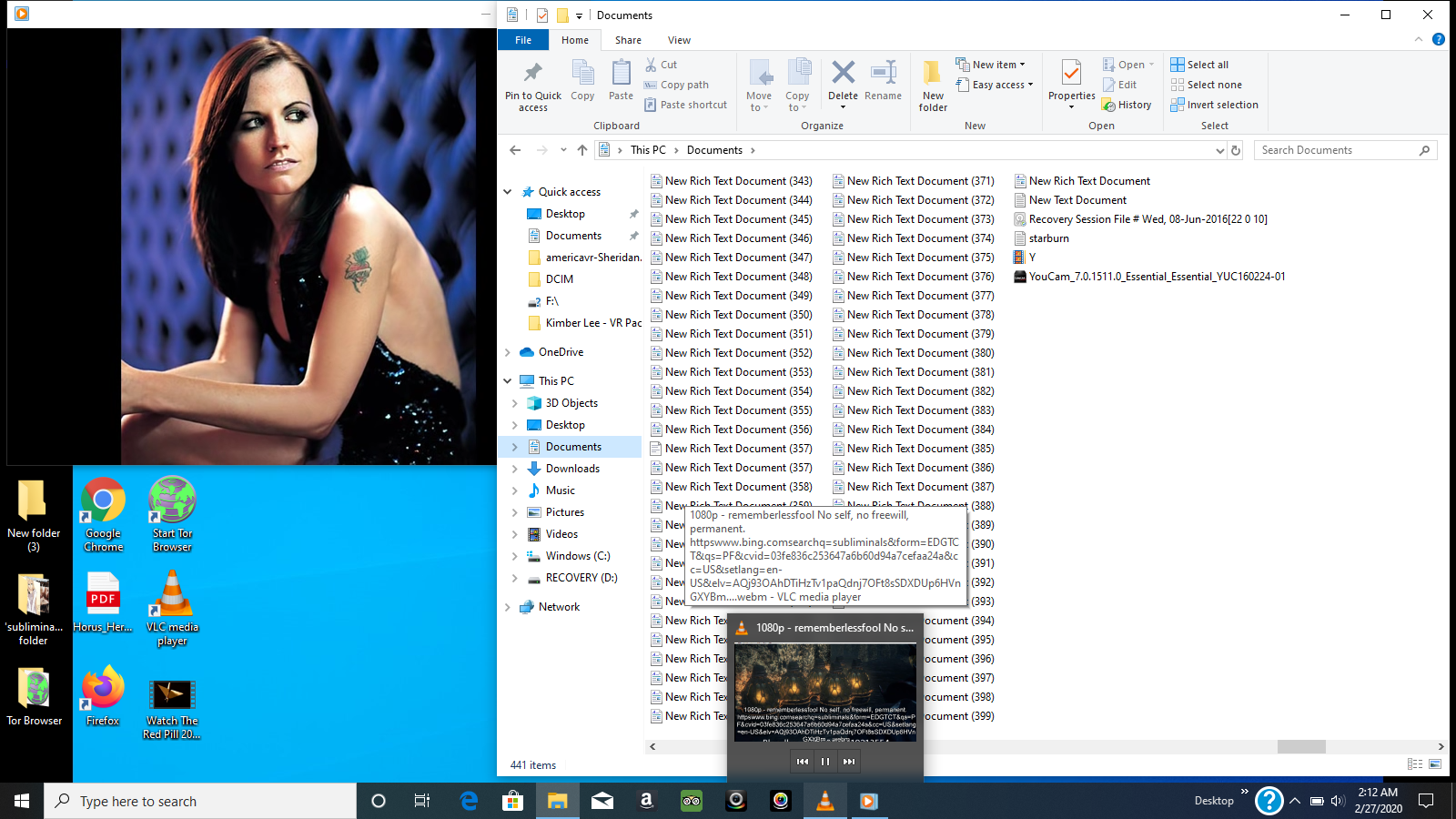The height and width of the screenshot is (819, 1456).
Task: Open Microsoft Store from taskbar
Action: (x=513, y=801)
